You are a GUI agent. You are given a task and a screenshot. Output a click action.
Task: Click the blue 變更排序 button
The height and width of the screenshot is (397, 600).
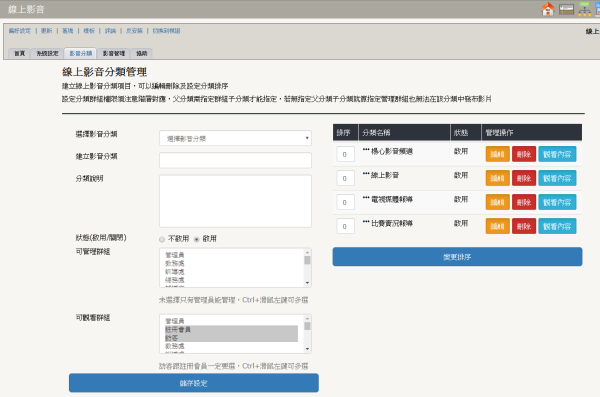[457, 257]
